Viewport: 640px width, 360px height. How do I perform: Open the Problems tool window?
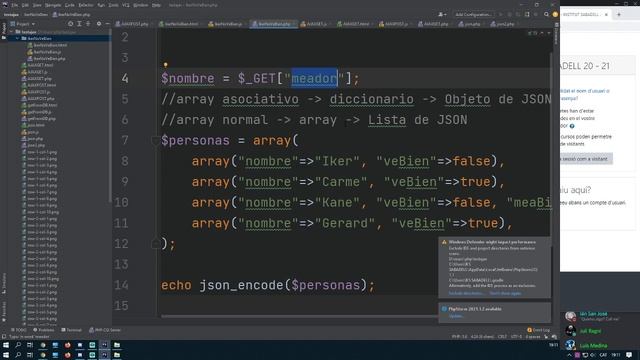click(x=44, y=330)
